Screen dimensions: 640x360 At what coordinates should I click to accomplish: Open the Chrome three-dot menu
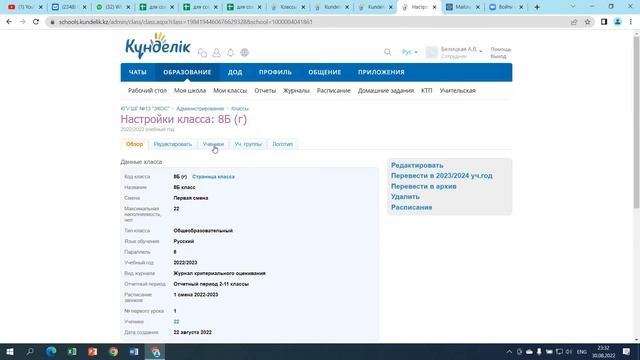point(631,22)
